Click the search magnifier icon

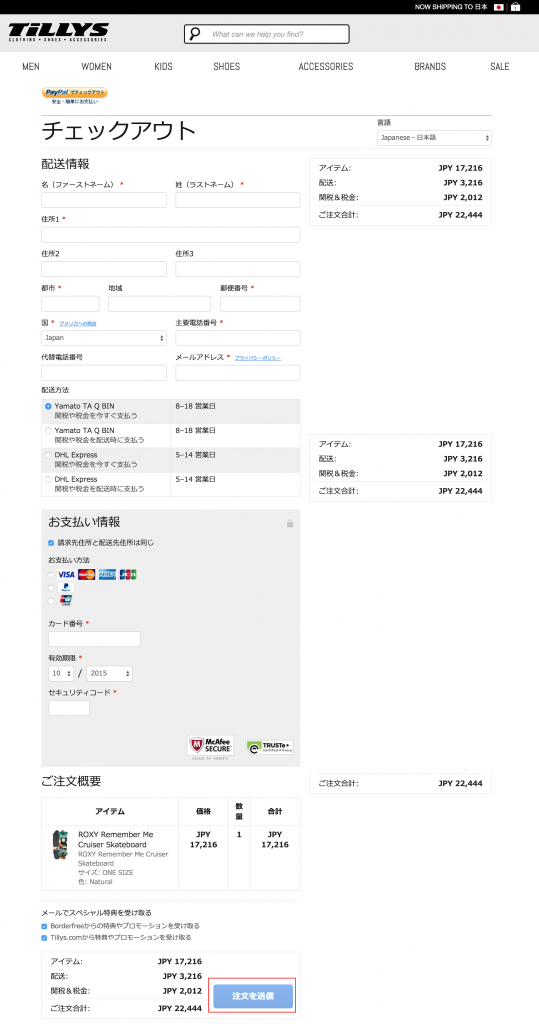[195, 34]
